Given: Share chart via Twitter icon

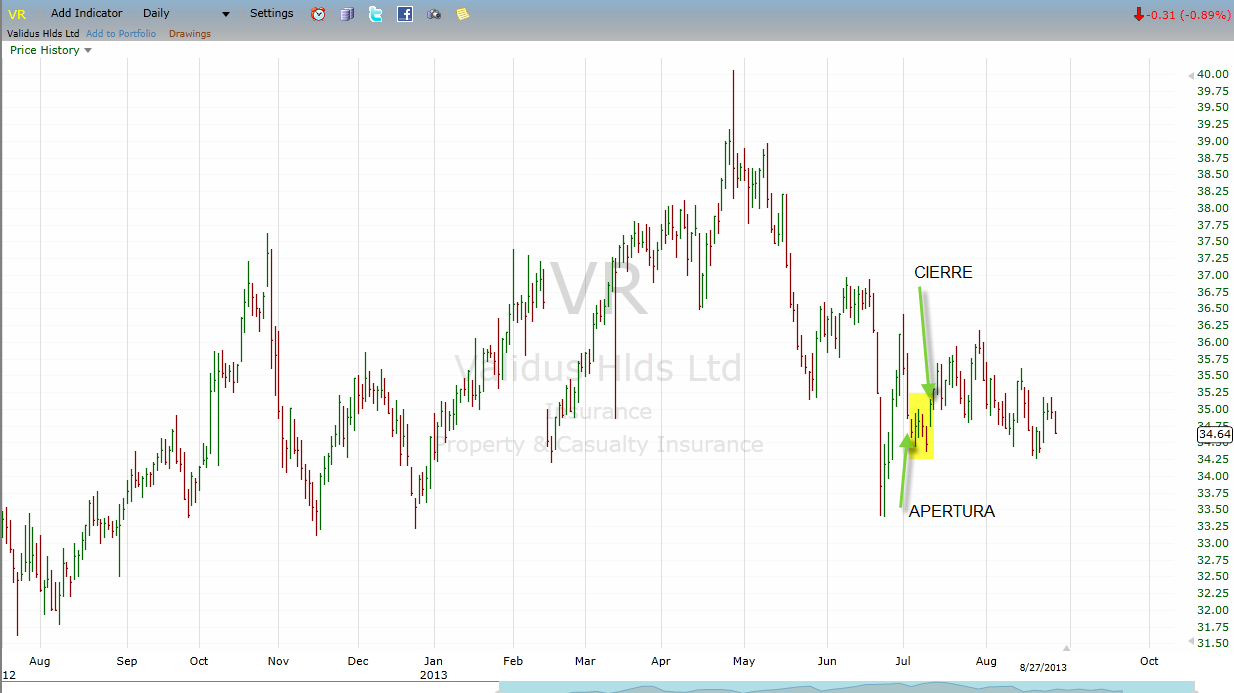Looking at the screenshot, I should 376,14.
